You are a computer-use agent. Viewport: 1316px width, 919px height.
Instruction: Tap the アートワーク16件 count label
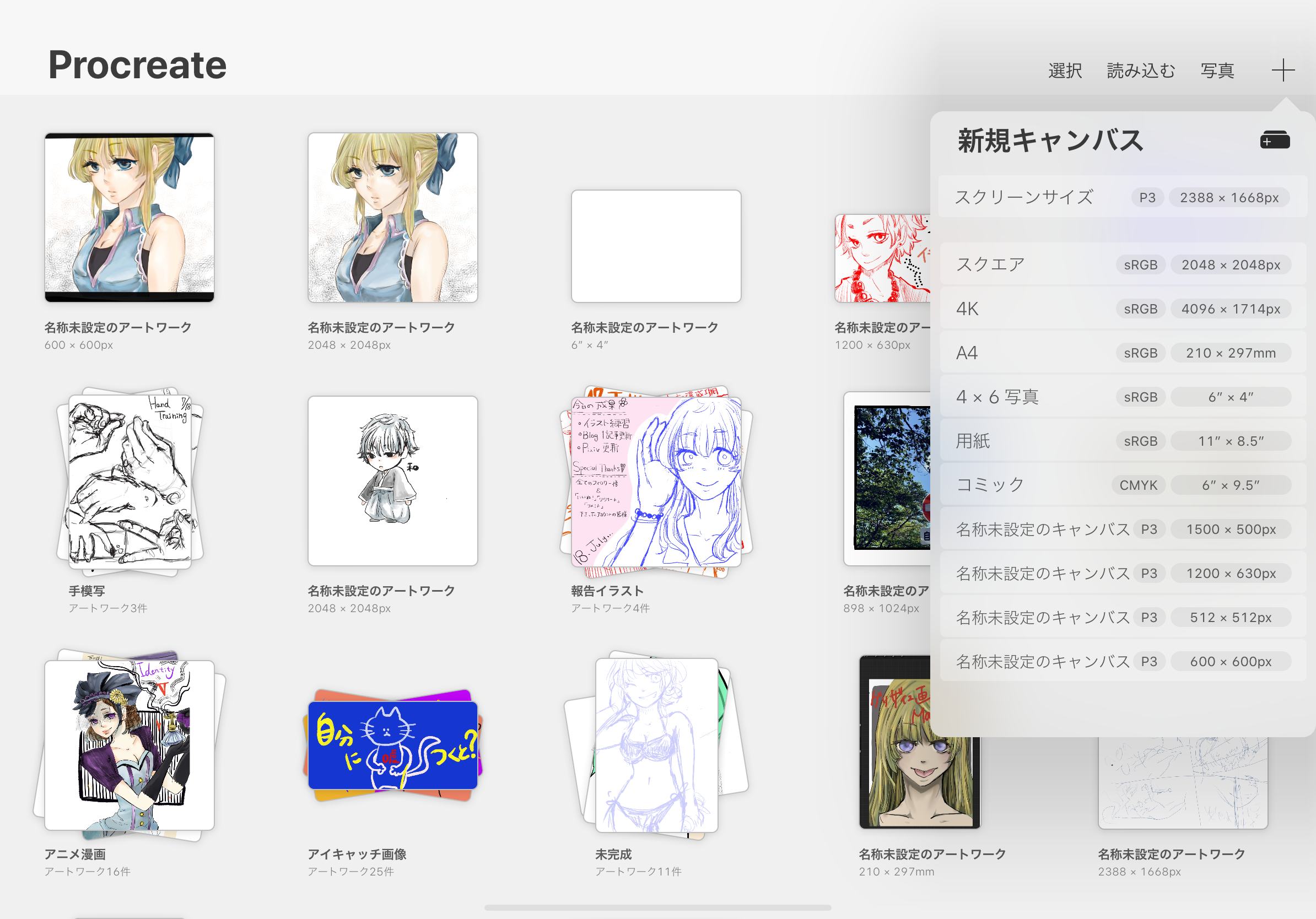[87, 872]
